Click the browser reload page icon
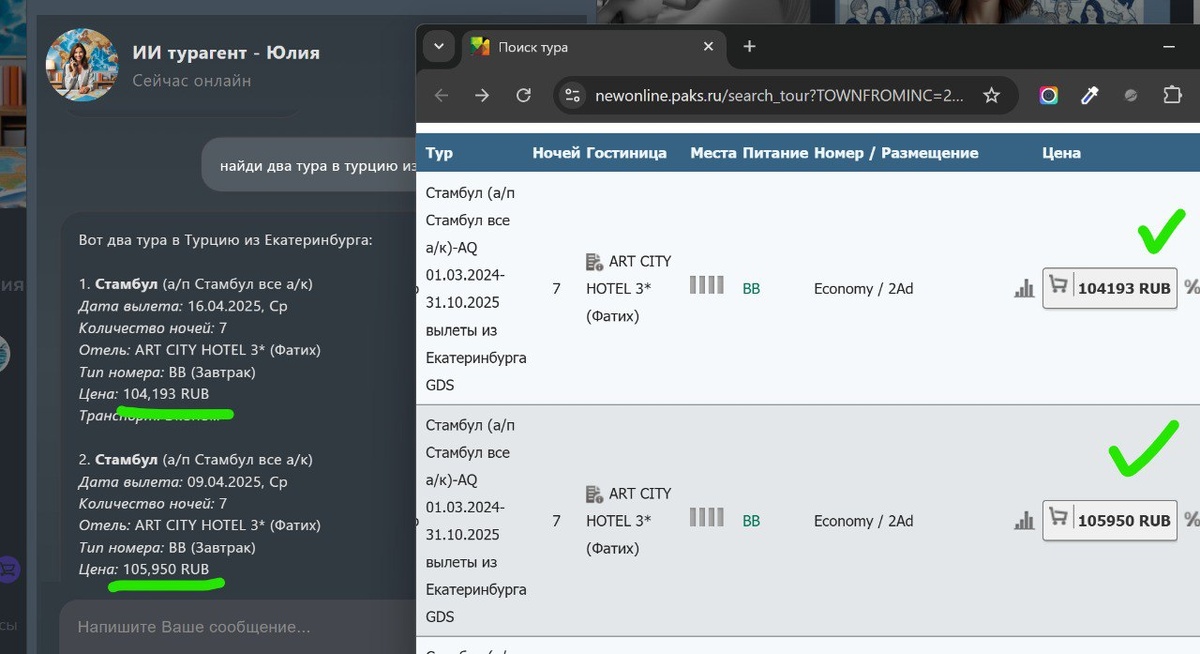Screen dimensions: 1200x654 pos(523,95)
